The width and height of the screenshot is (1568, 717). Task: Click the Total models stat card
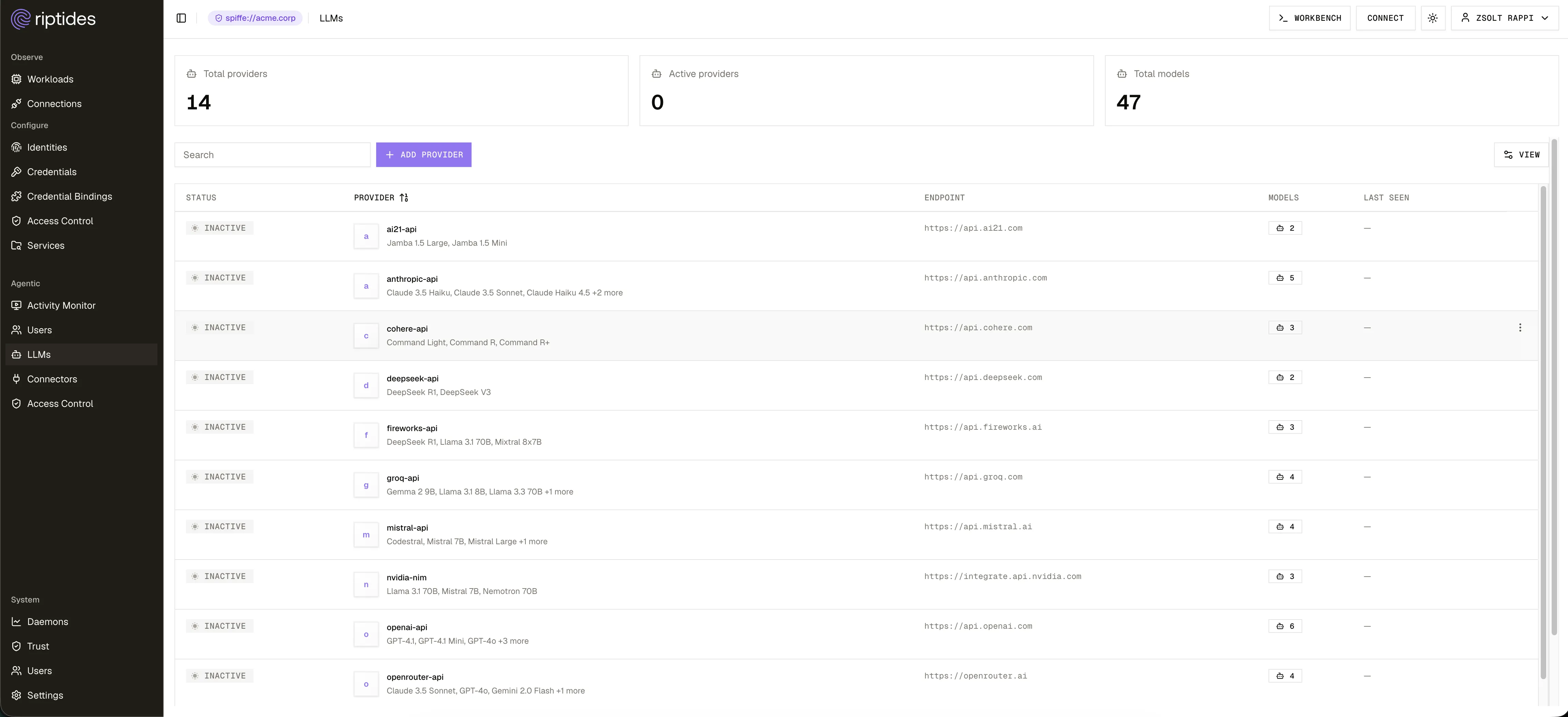[1331, 91]
